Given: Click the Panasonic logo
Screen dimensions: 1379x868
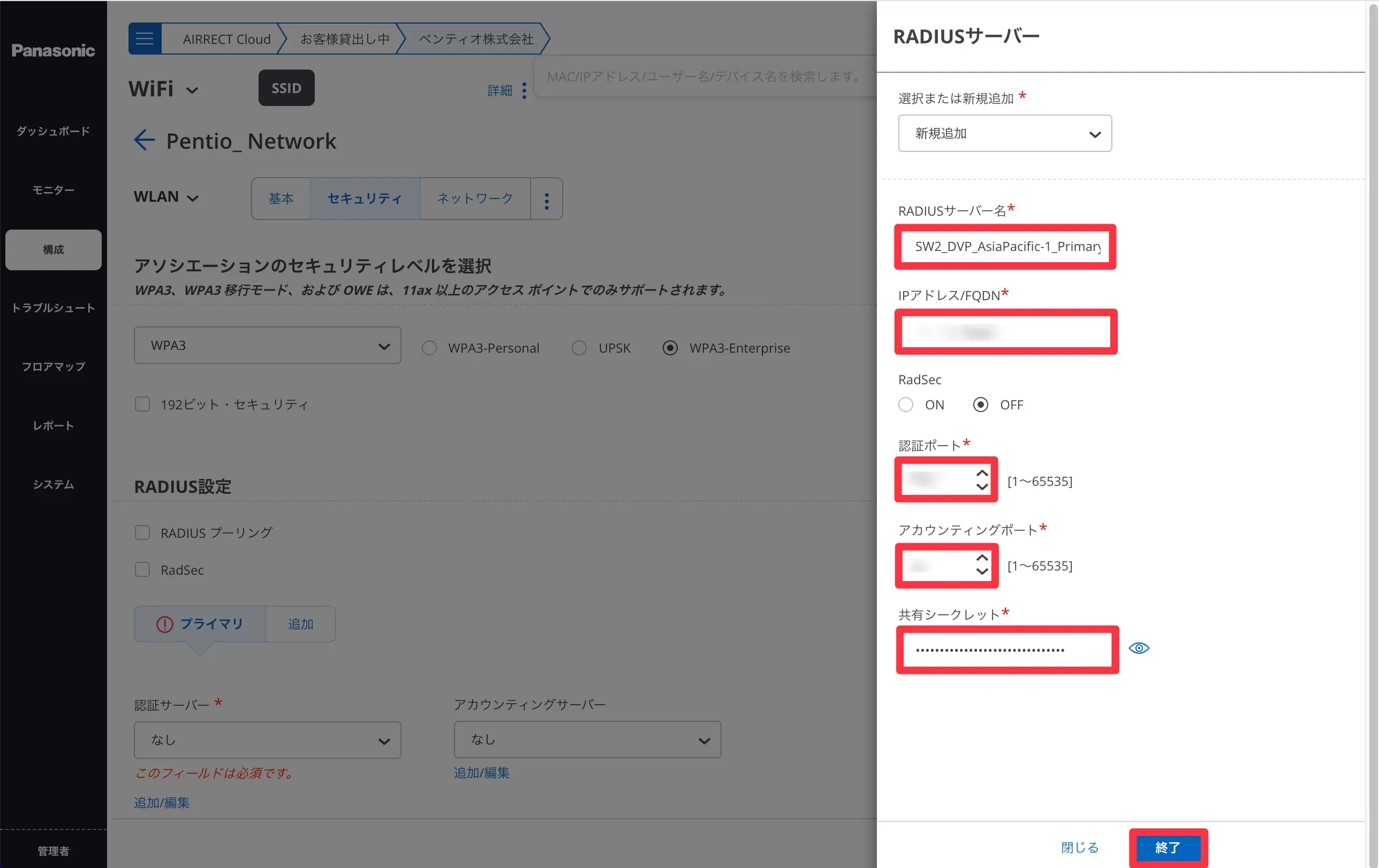Looking at the screenshot, I should point(53,50).
